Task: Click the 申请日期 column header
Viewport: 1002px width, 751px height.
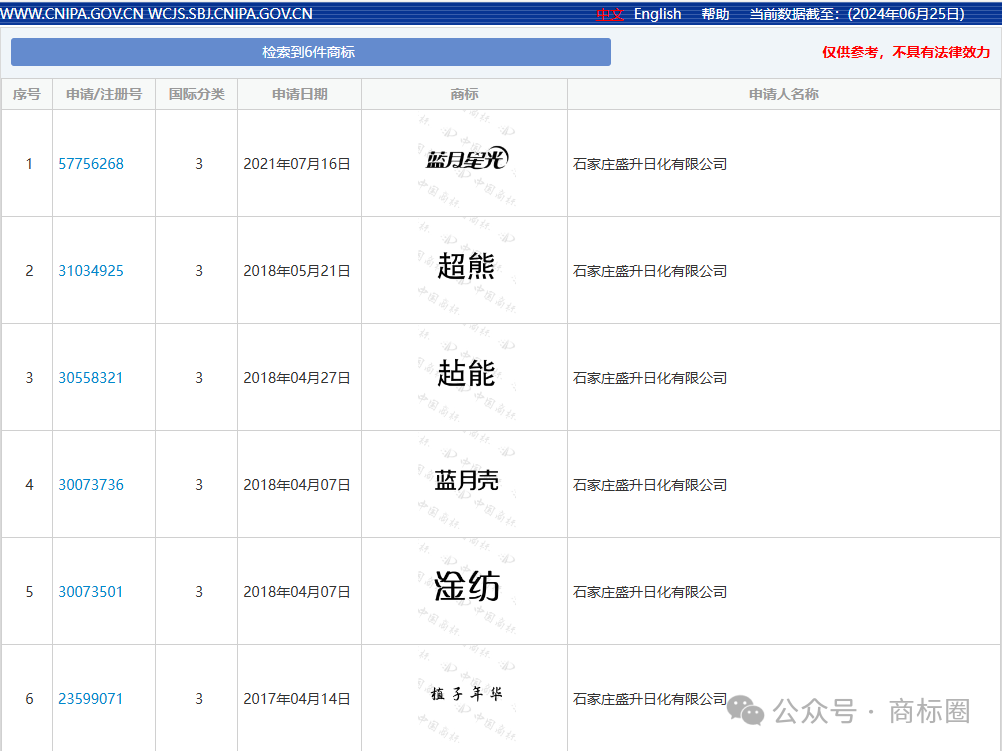Action: 300,94
